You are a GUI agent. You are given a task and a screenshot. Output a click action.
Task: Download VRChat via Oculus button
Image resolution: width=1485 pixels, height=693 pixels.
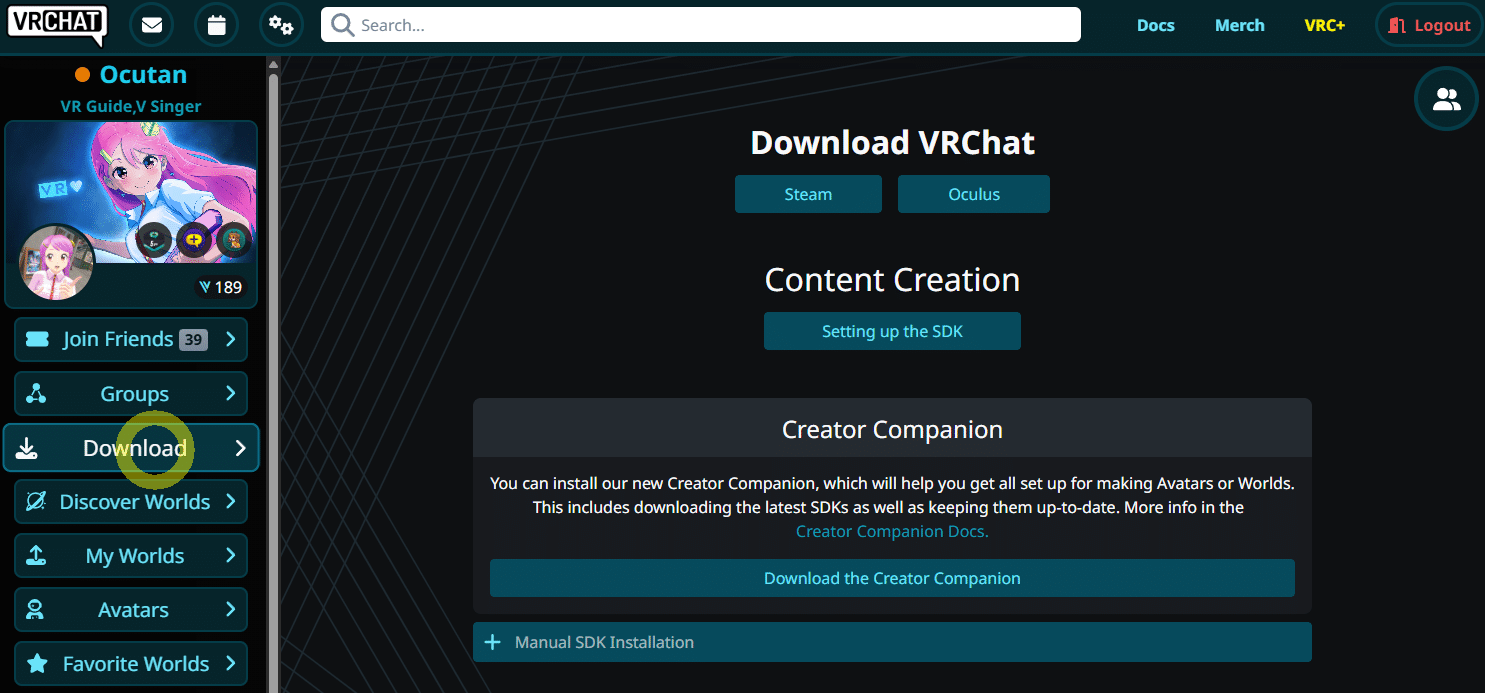[x=974, y=194]
